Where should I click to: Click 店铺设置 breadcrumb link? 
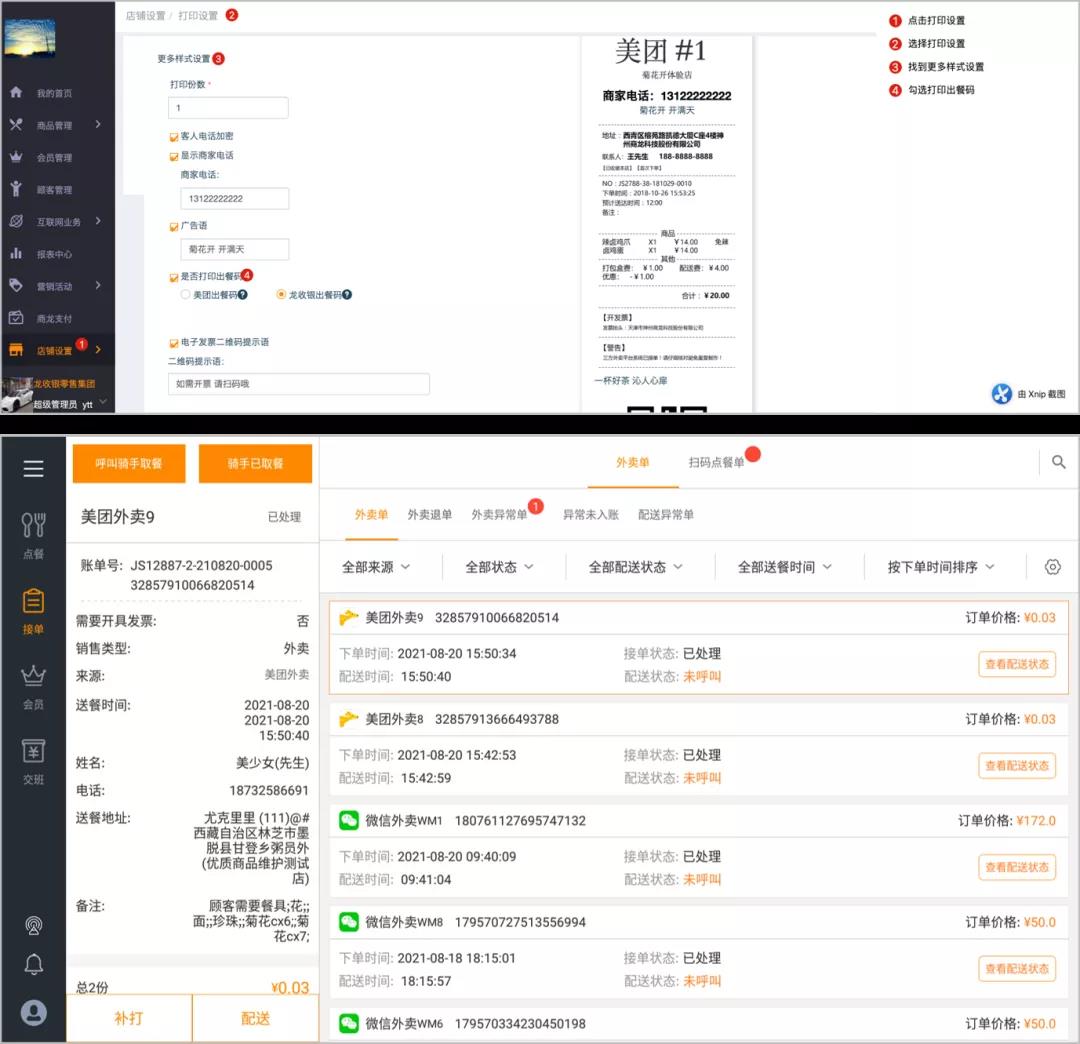coord(145,16)
